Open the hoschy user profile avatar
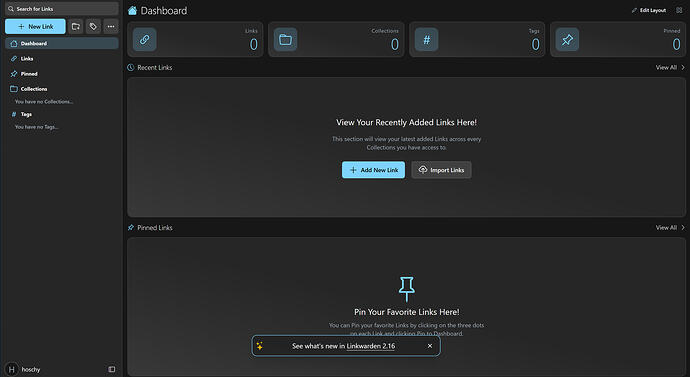This screenshot has height=377, width=690. (x=11, y=370)
